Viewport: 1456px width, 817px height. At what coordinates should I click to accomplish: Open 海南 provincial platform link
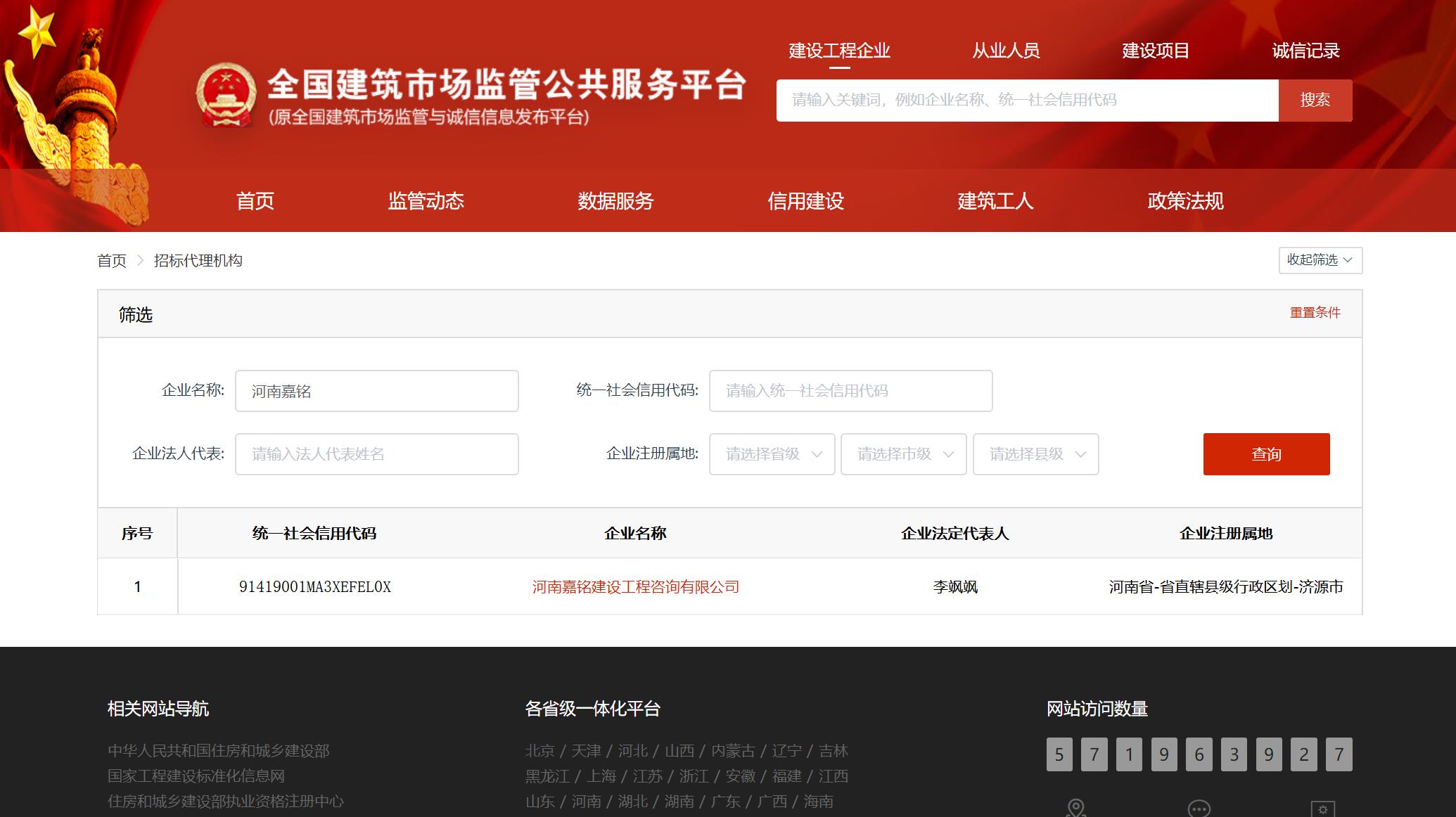coord(819,802)
